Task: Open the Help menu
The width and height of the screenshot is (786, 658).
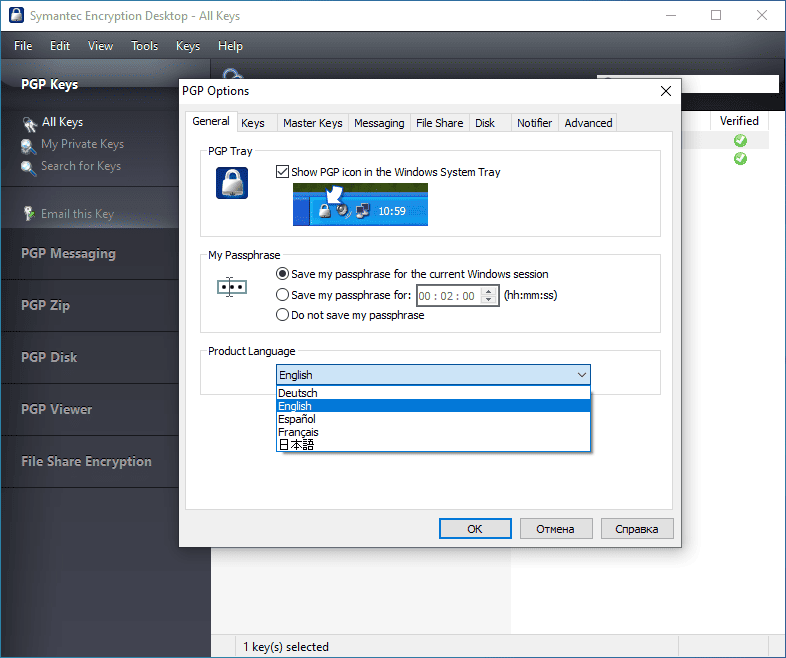Action: 230,46
